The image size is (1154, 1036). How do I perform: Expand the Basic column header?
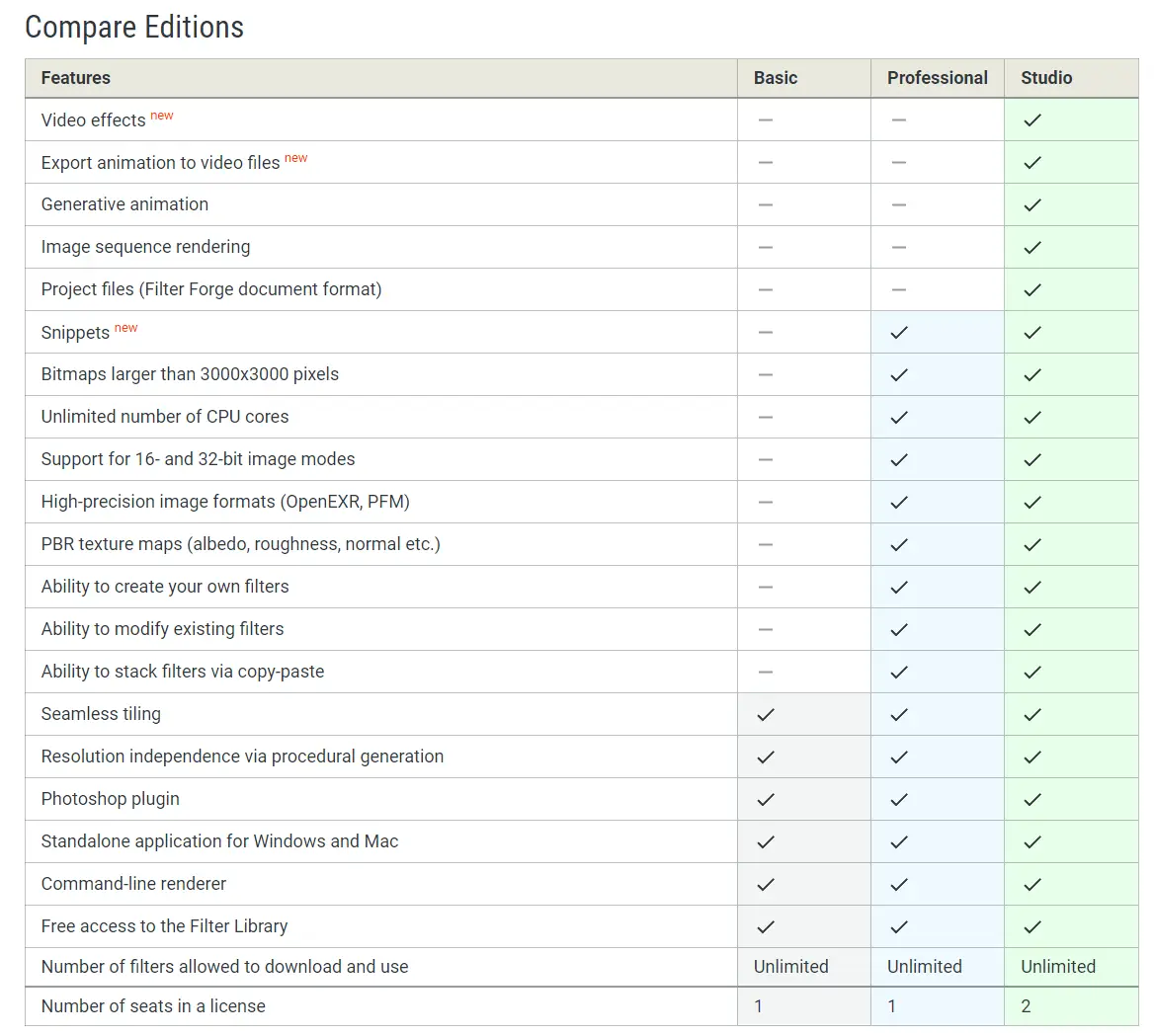tap(776, 77)
